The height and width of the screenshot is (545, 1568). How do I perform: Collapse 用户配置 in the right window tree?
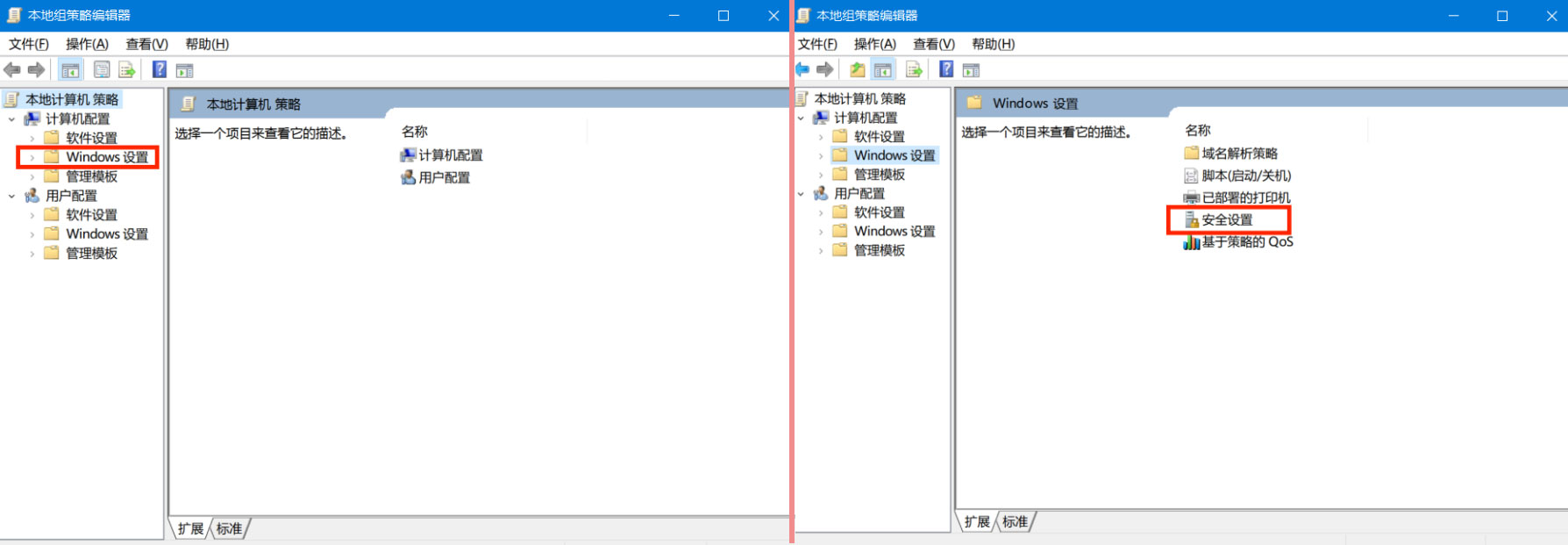click(801, 193)
